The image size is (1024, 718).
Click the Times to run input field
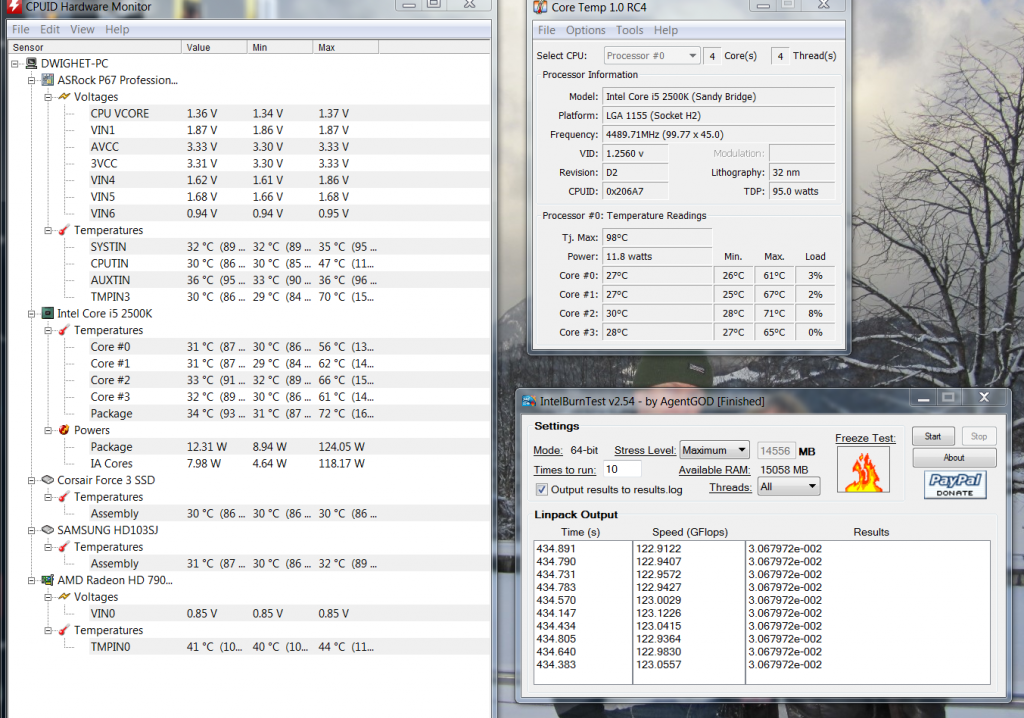click(622, 469)
